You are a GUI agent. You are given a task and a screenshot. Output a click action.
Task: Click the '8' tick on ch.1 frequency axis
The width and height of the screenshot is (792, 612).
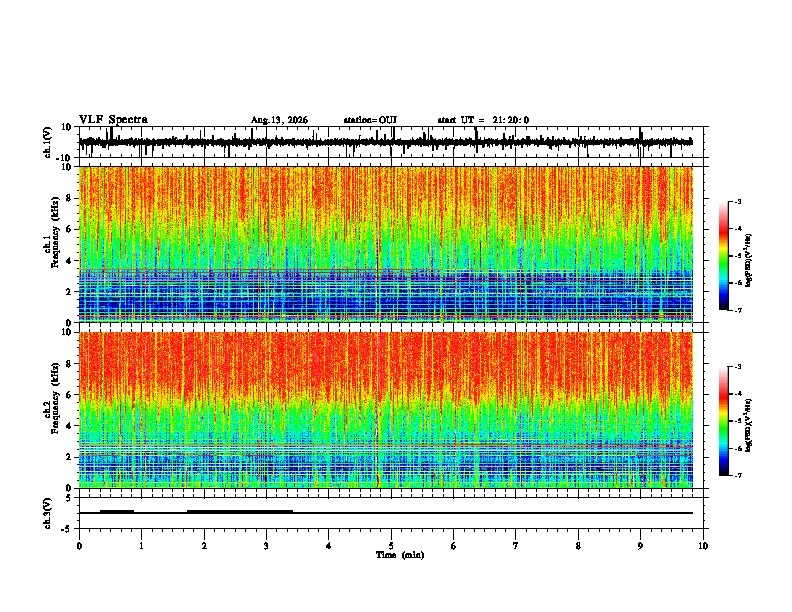pos(69,198)
